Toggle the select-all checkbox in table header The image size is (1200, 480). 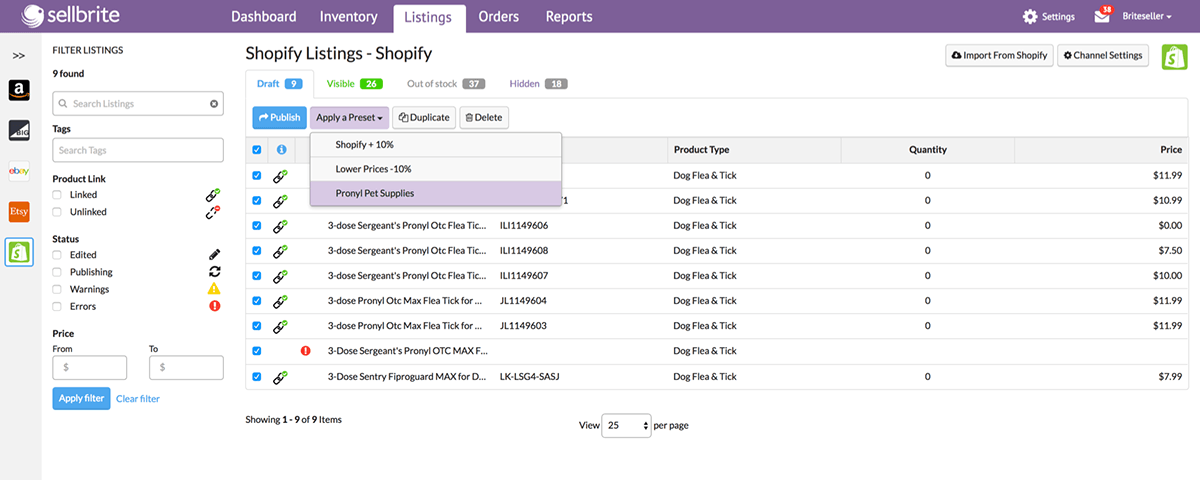point(257,150)
